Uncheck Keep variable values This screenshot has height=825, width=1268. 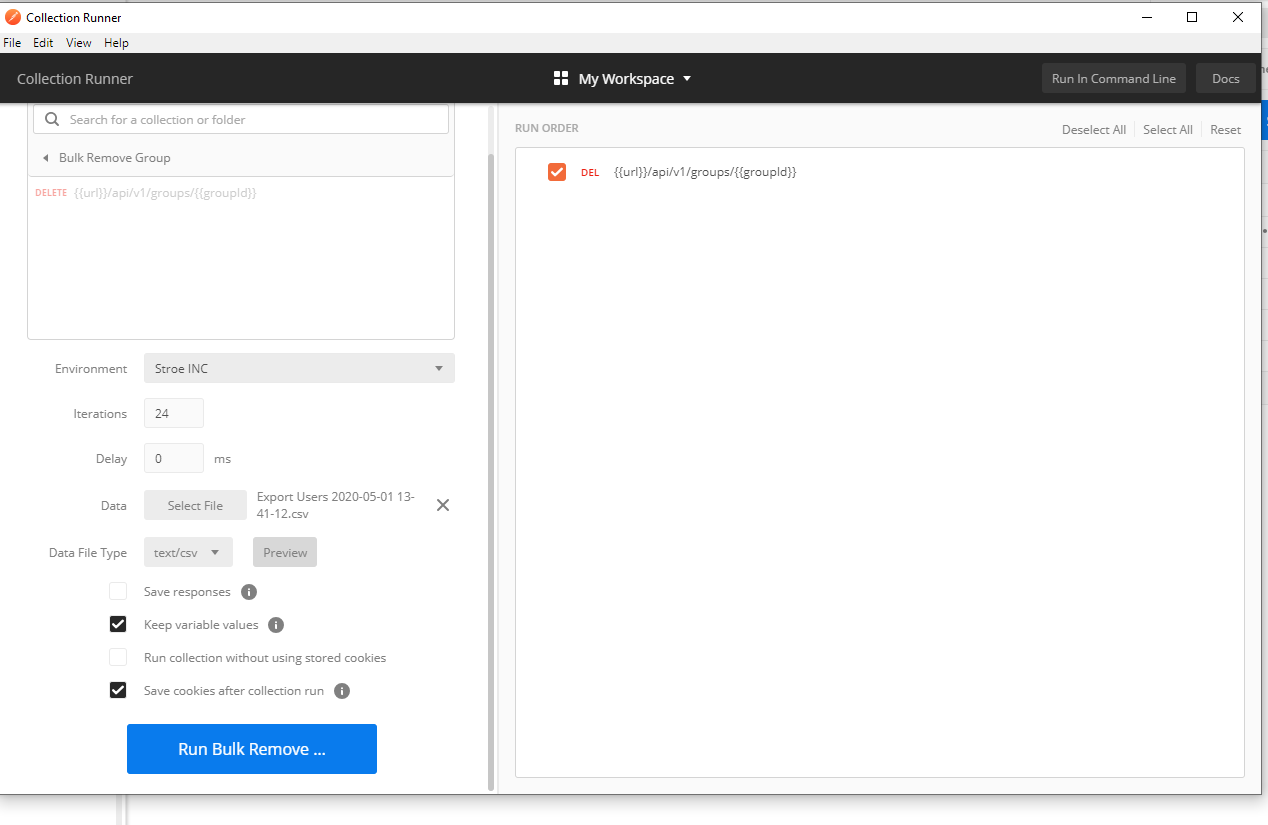(x=118, y=625)
